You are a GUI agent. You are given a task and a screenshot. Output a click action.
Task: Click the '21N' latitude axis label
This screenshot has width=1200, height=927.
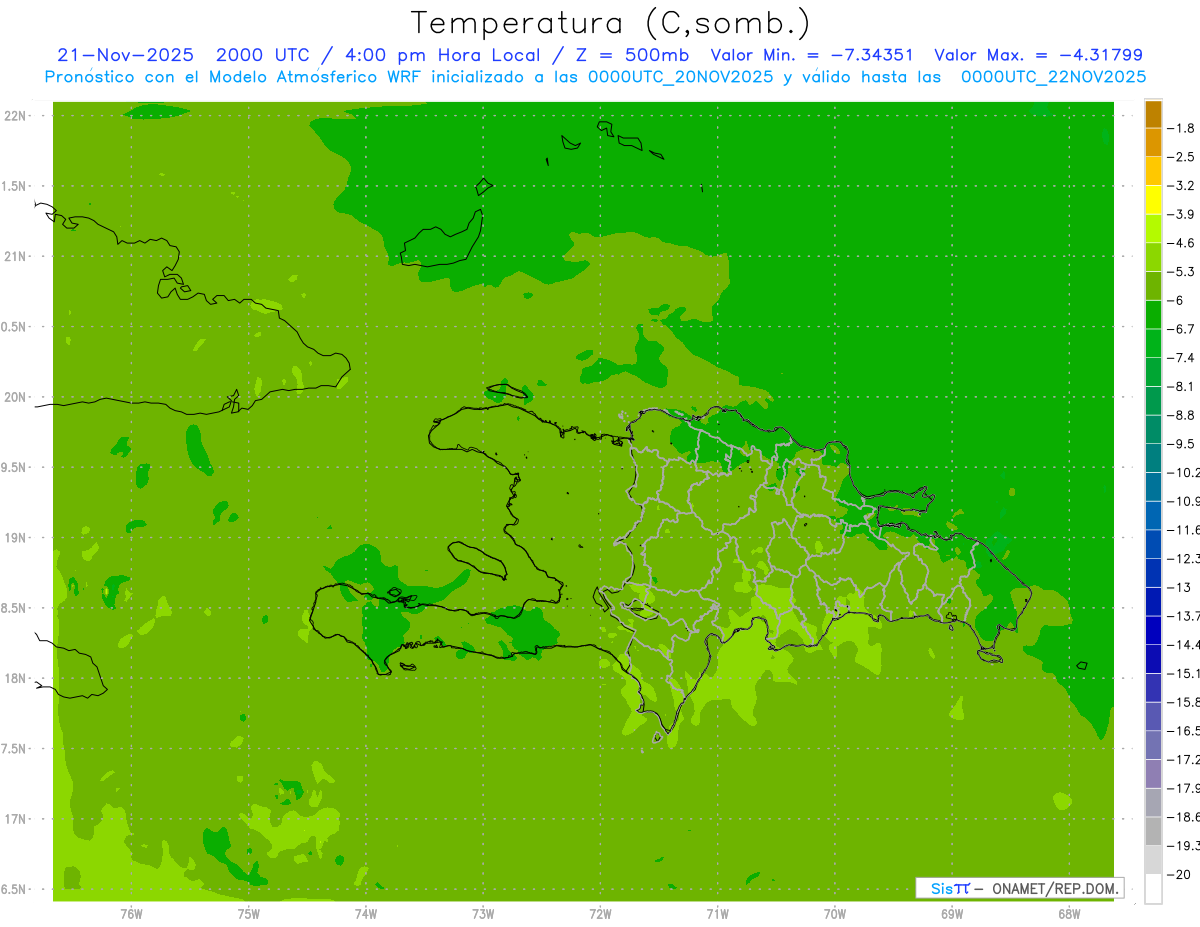point(15,256)
